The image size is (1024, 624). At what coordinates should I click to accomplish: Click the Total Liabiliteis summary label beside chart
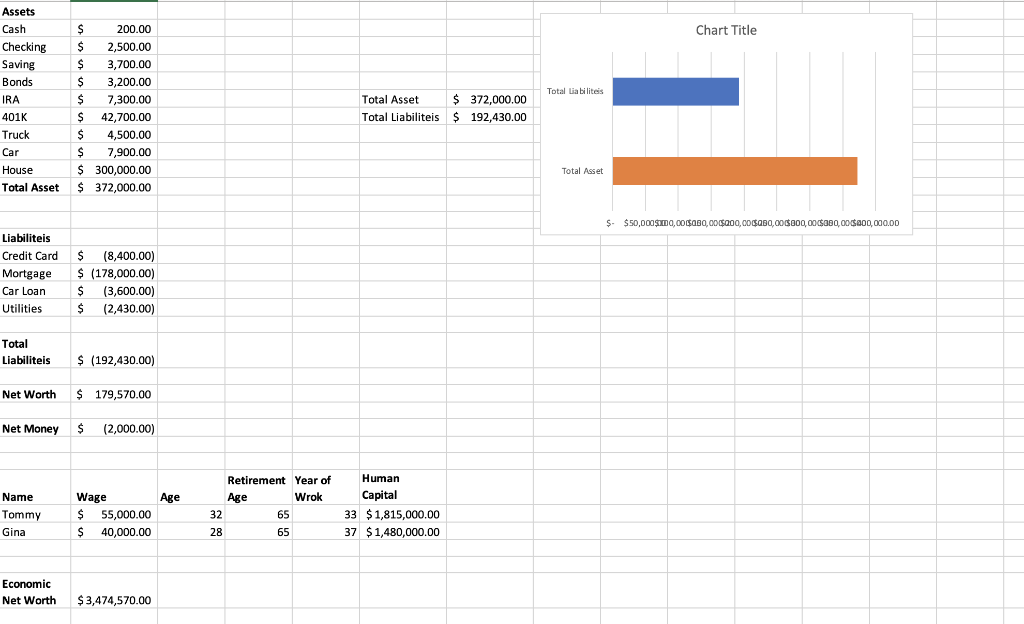403,117
